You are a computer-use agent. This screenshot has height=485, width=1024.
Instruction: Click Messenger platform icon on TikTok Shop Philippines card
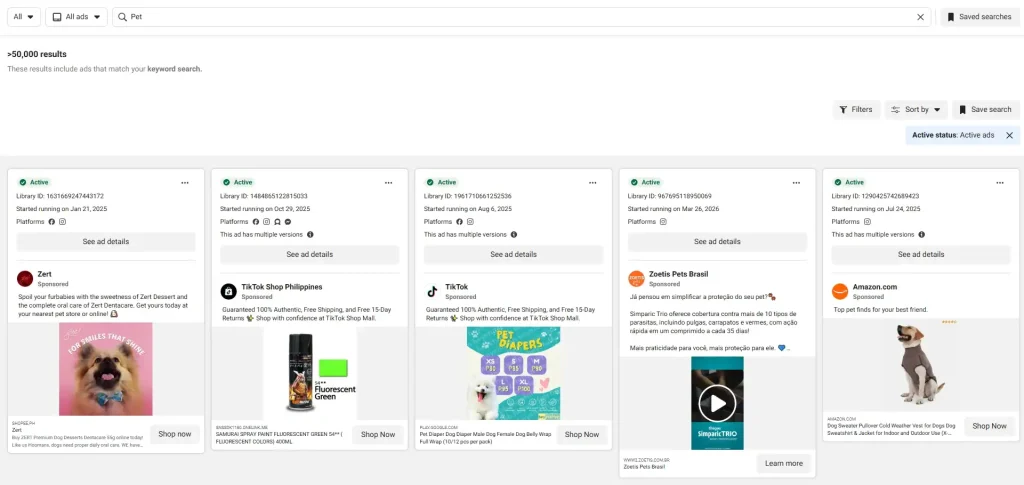tap(288, 222)
